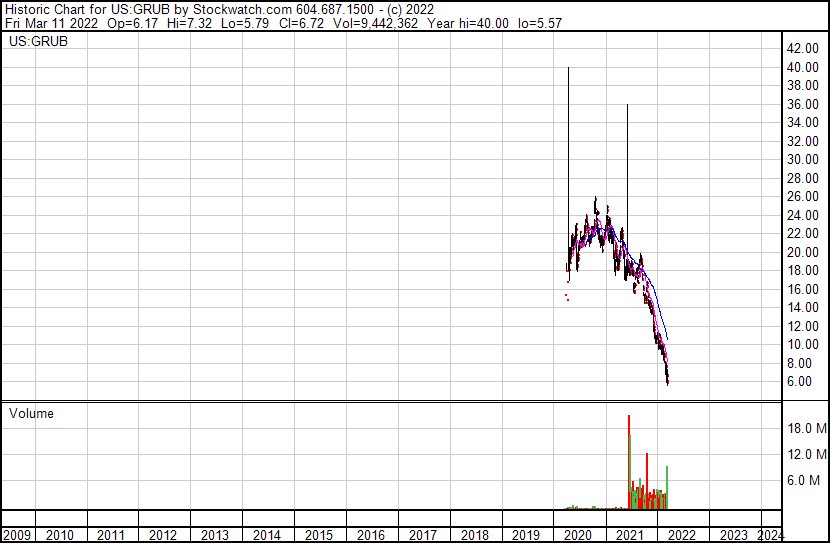Select the low value 'Lo=5.79'
The width and height of the screenshot is (830, 543).
click(245, 23)
